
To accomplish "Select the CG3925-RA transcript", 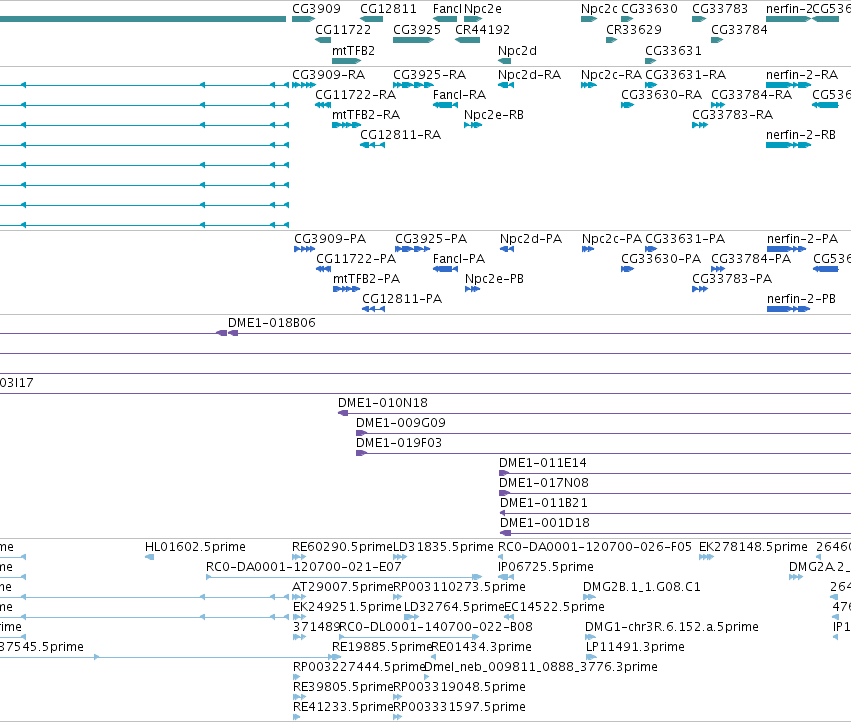I will (412, 85).
